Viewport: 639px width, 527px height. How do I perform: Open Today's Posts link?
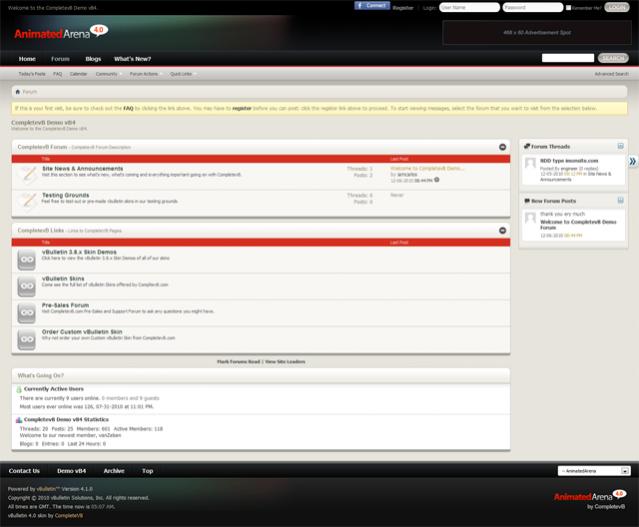click(32, 74)
